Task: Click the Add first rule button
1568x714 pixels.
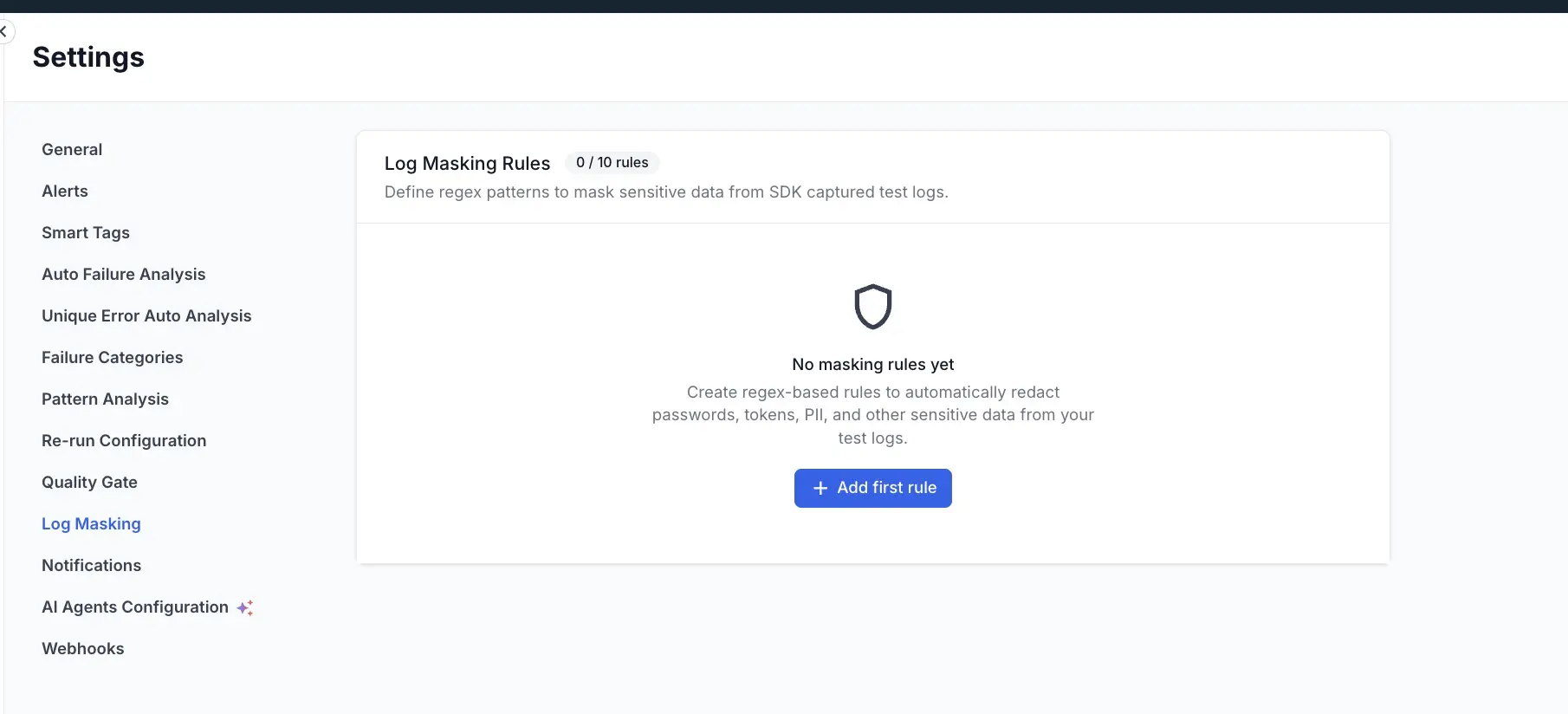Action: point(873,488)
